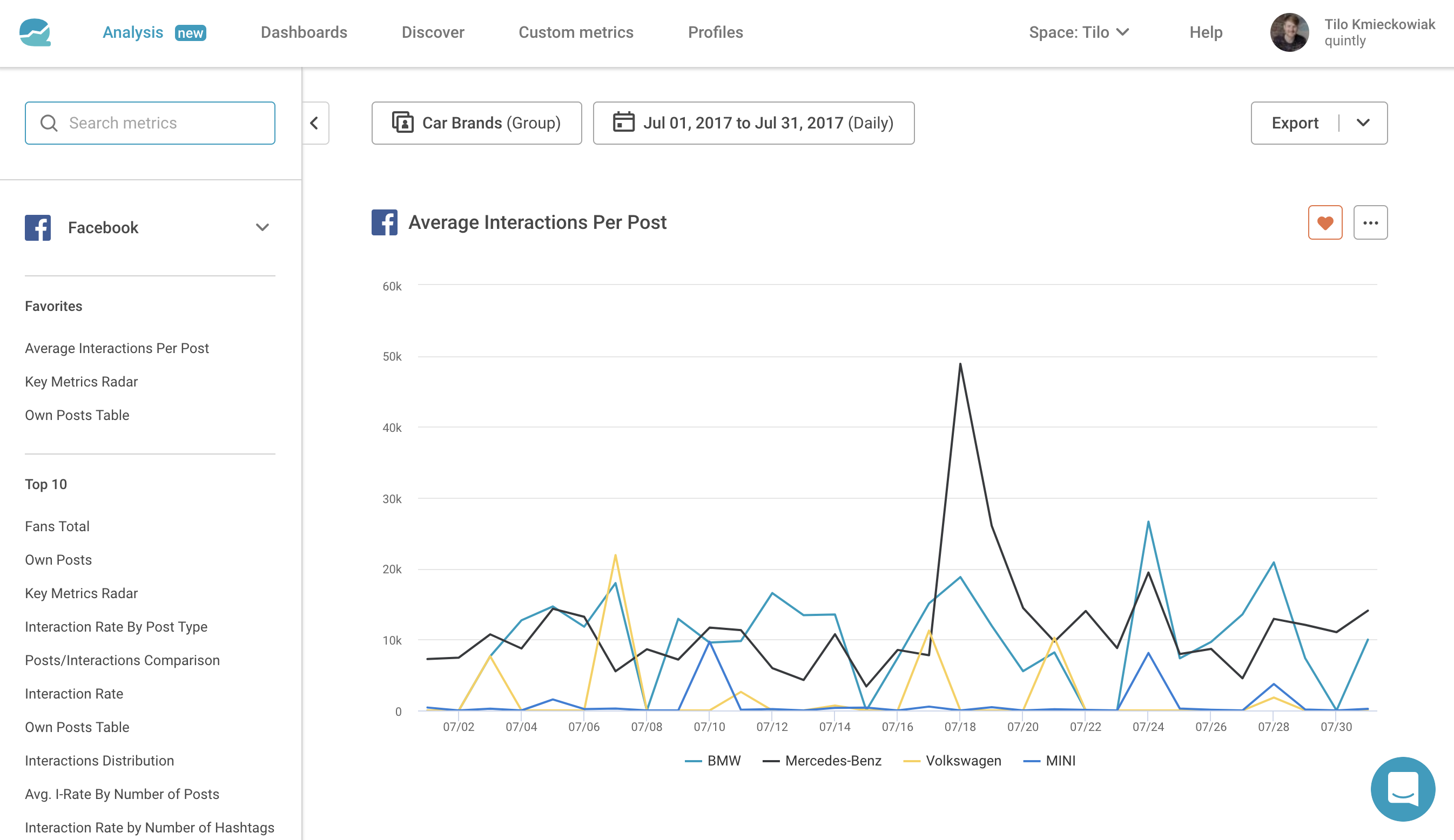The image size is (1454, 840).
Task: Open the Car Brands group selector
Action: click(476, 123)
